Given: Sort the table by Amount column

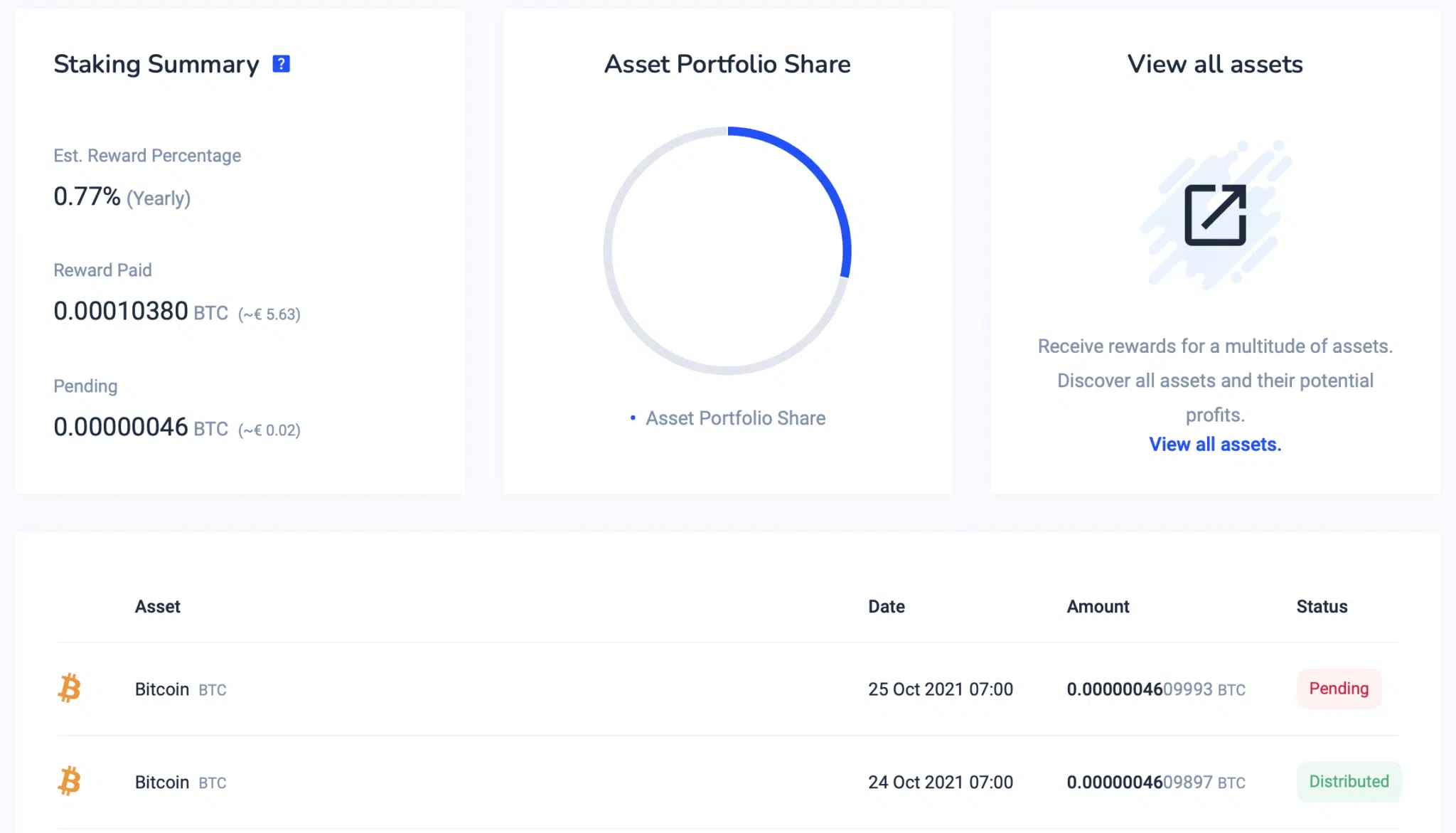Looking at the screenshot, I should pos(1098,606).
